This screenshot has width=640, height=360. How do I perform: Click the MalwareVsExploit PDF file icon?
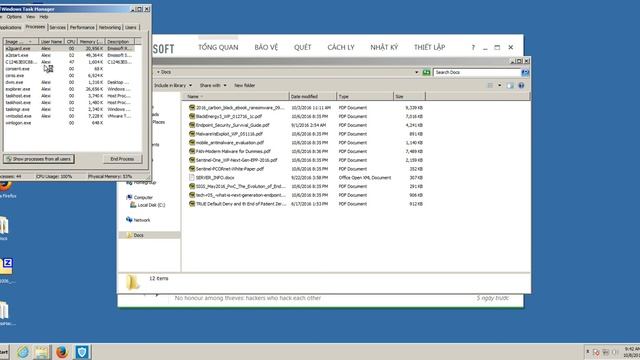tap(191, 133)
